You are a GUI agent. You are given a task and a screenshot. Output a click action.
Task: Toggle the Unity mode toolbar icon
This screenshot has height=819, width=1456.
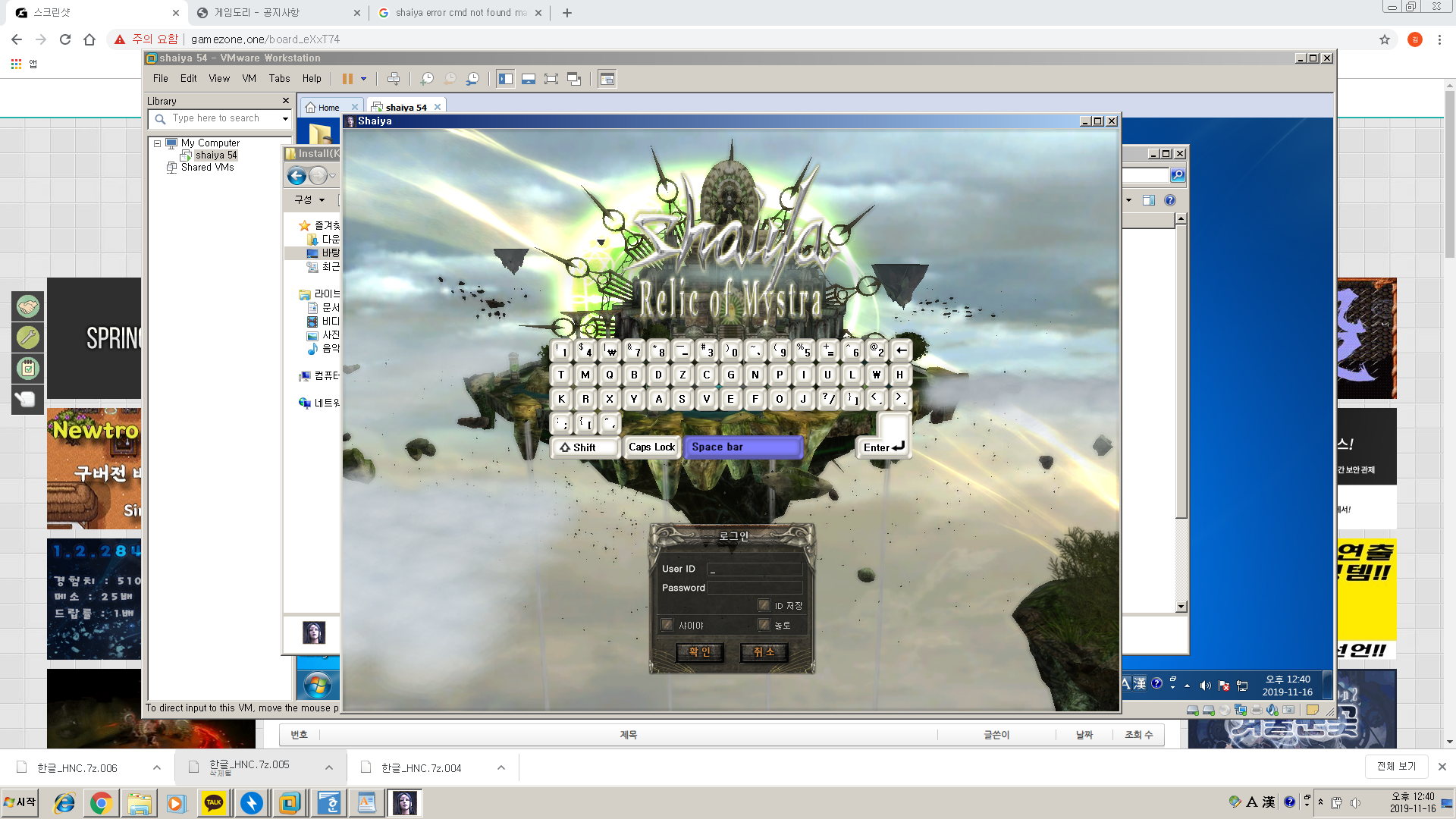click(574, 79)
